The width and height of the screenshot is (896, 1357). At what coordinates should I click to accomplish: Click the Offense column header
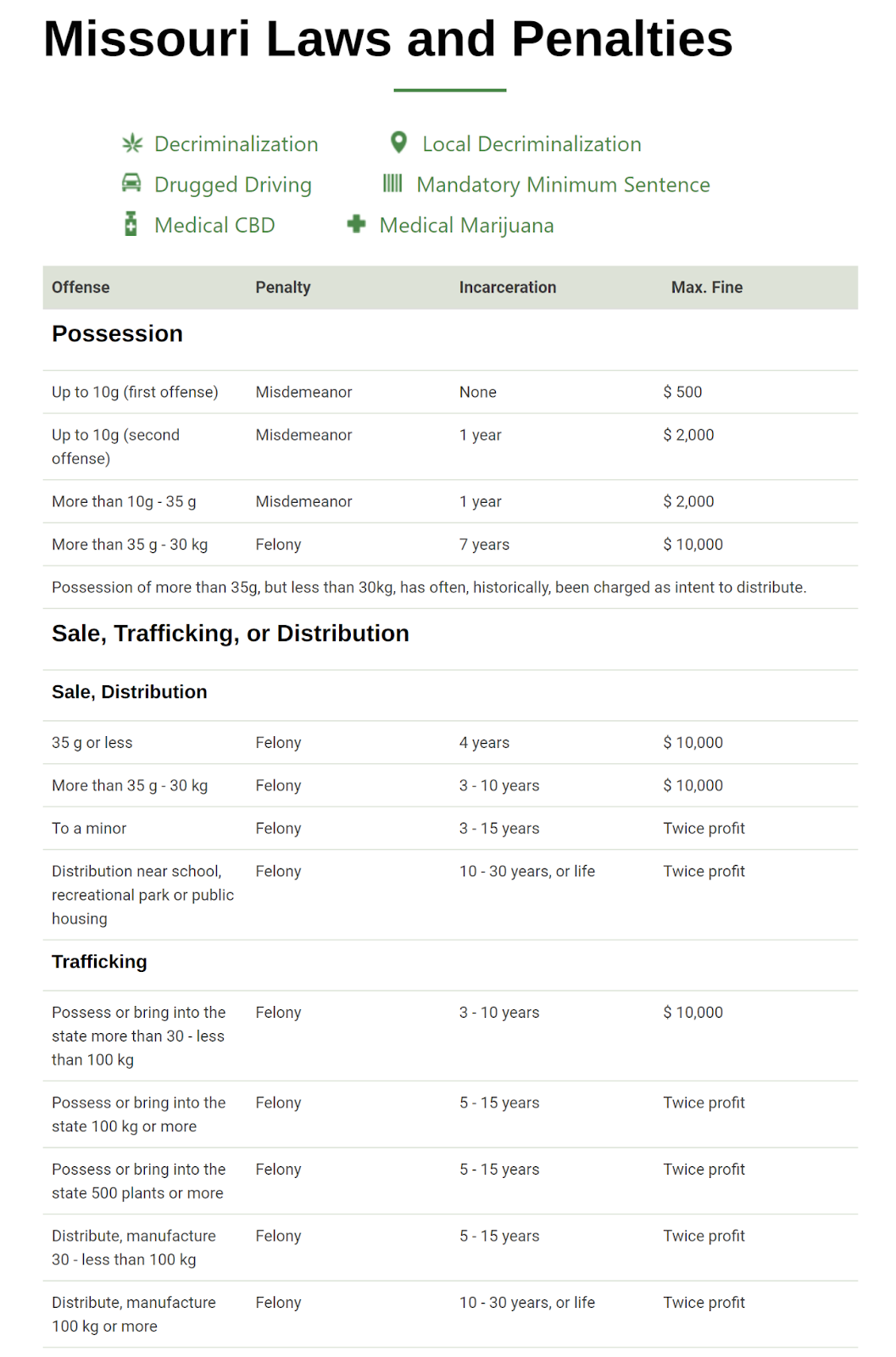(81, 288)
